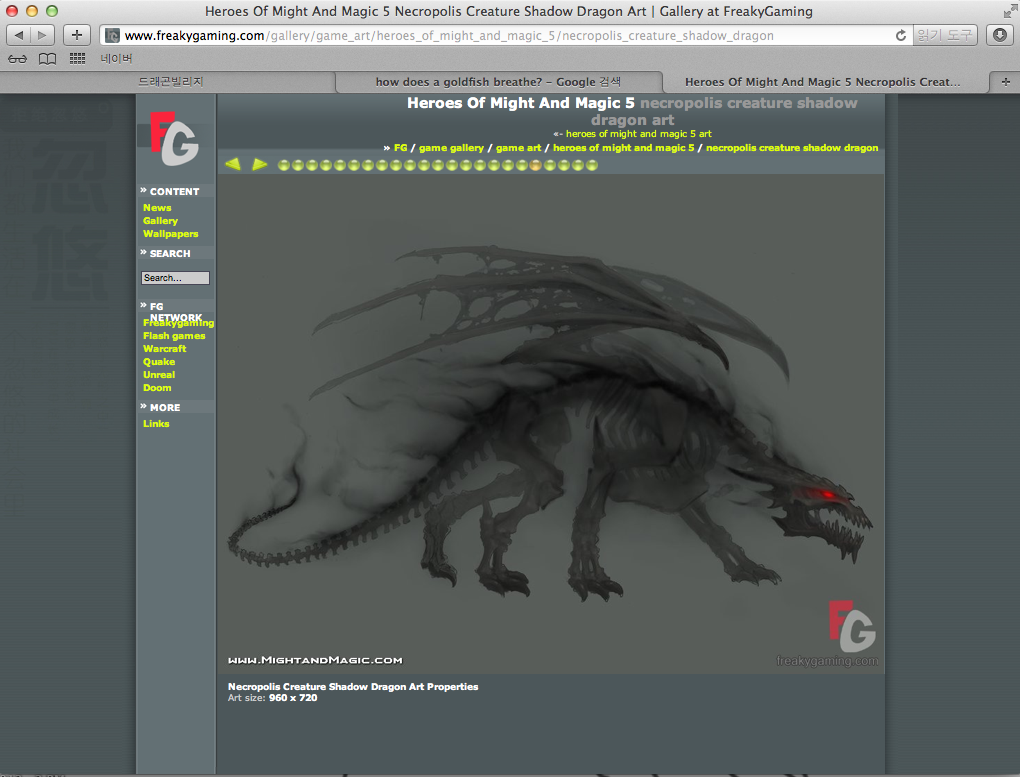Screen dimensions: 1020x777
Task: Go to next image with right arrow
Action: click(x=260, y=164)
